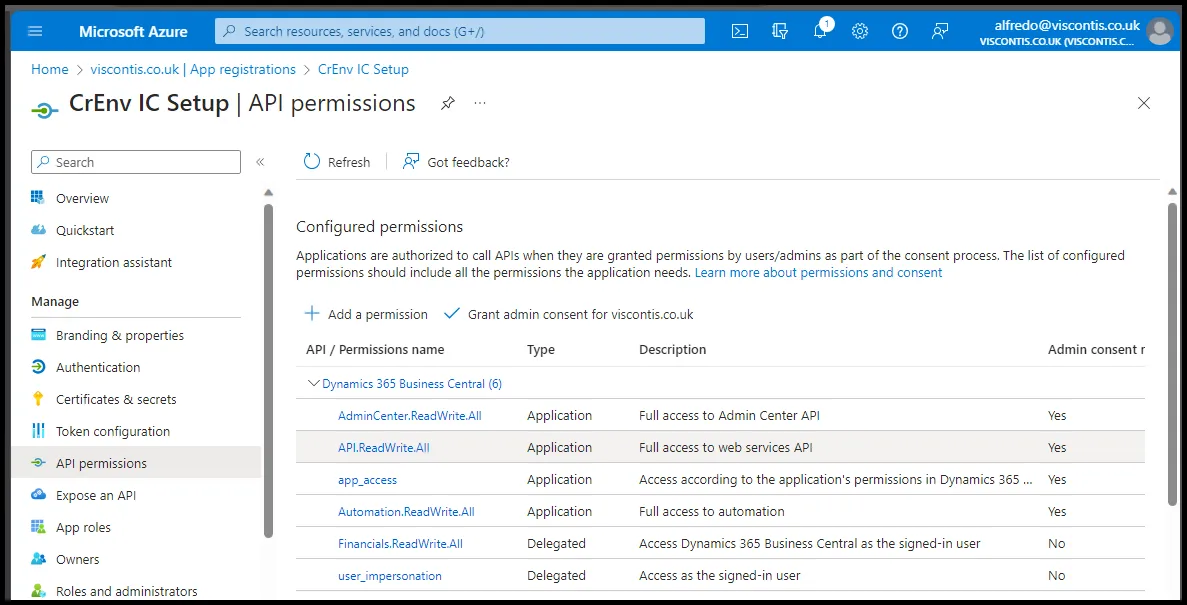Pin the API permissions blade
The height and width of the screenshot is (605, 1187).
pyautogui.click(x=448, y=104)
